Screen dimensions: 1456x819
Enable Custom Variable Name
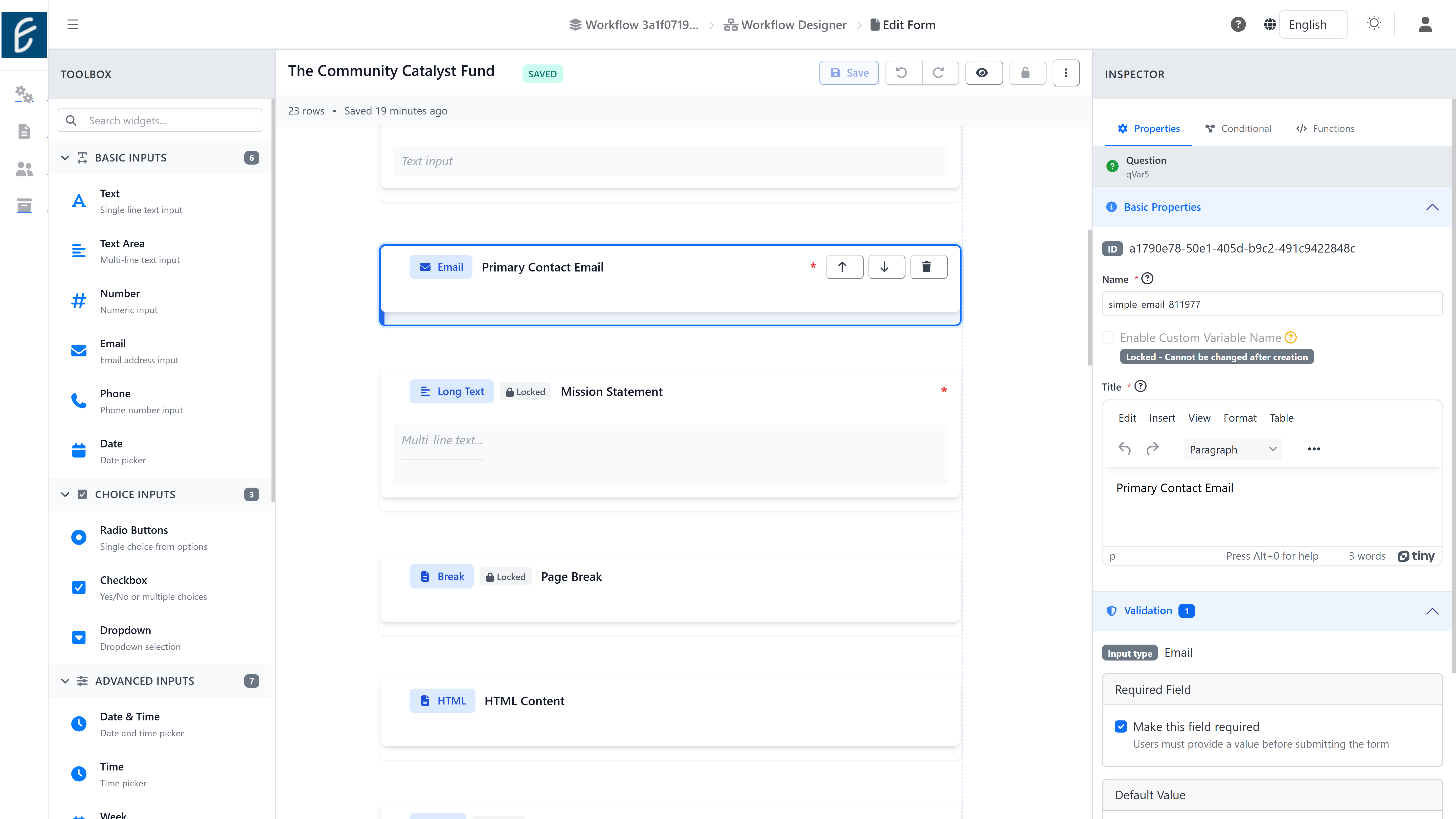[1108, 337]
